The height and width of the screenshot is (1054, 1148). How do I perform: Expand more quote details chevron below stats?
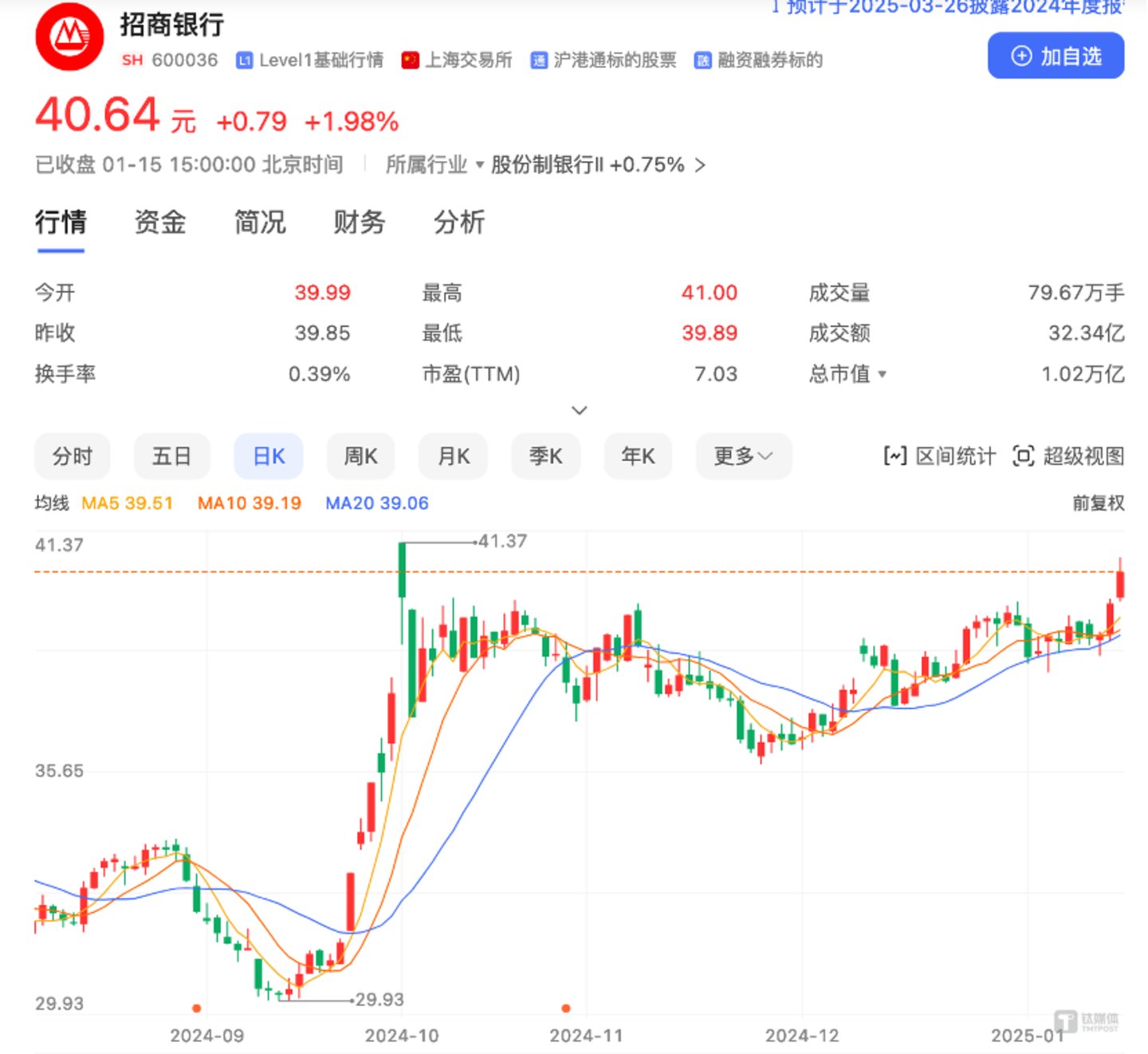click(x=580, y=410)
